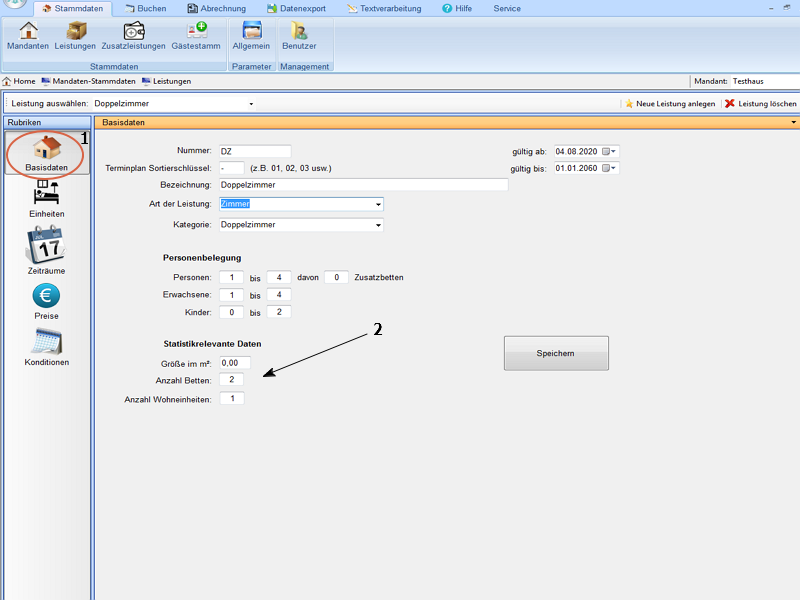Click the Speichern button
Screen dimensions: 800x600
(x=556, y=353)
